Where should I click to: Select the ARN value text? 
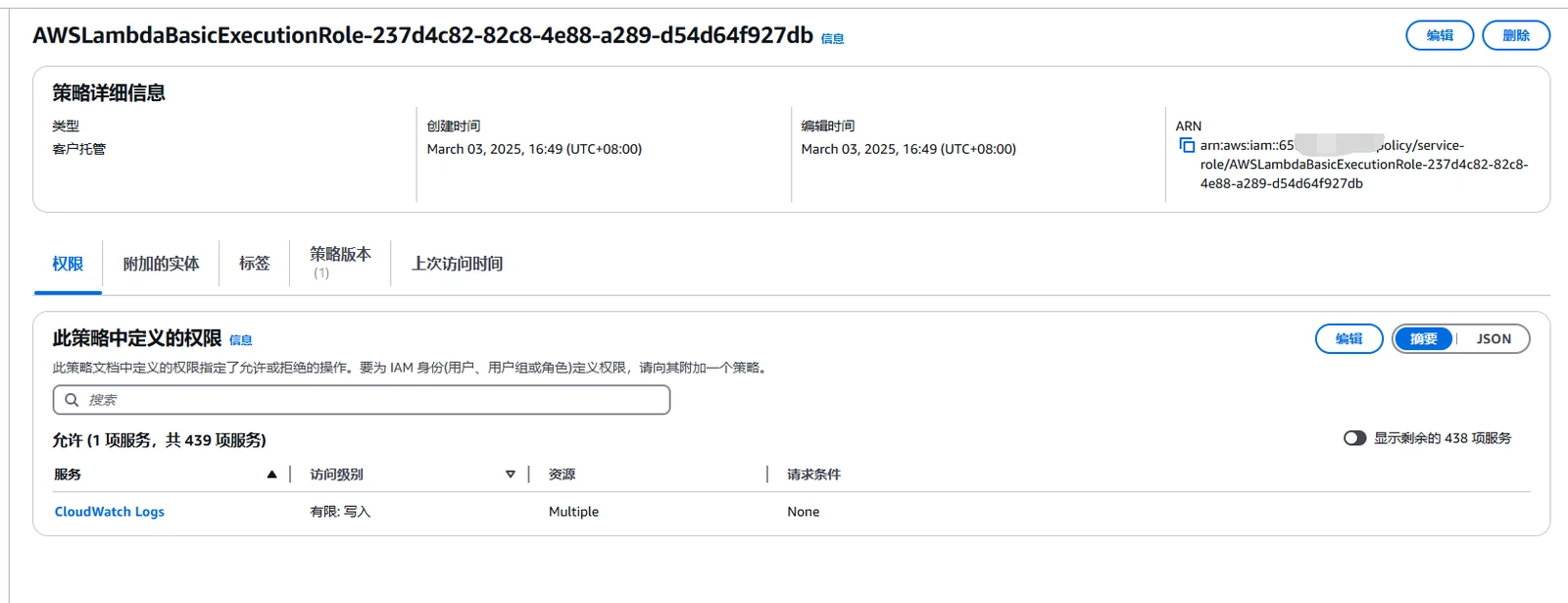coord(1364,164)
